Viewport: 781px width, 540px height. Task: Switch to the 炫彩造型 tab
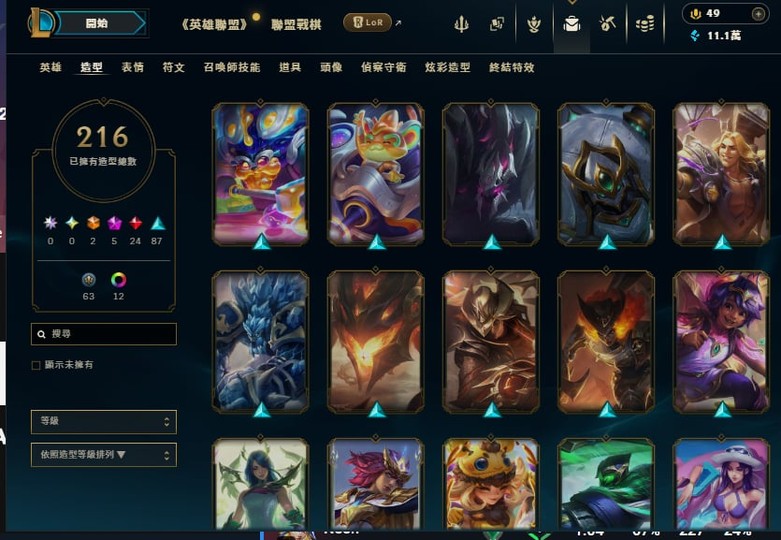[x=447, y=67]
